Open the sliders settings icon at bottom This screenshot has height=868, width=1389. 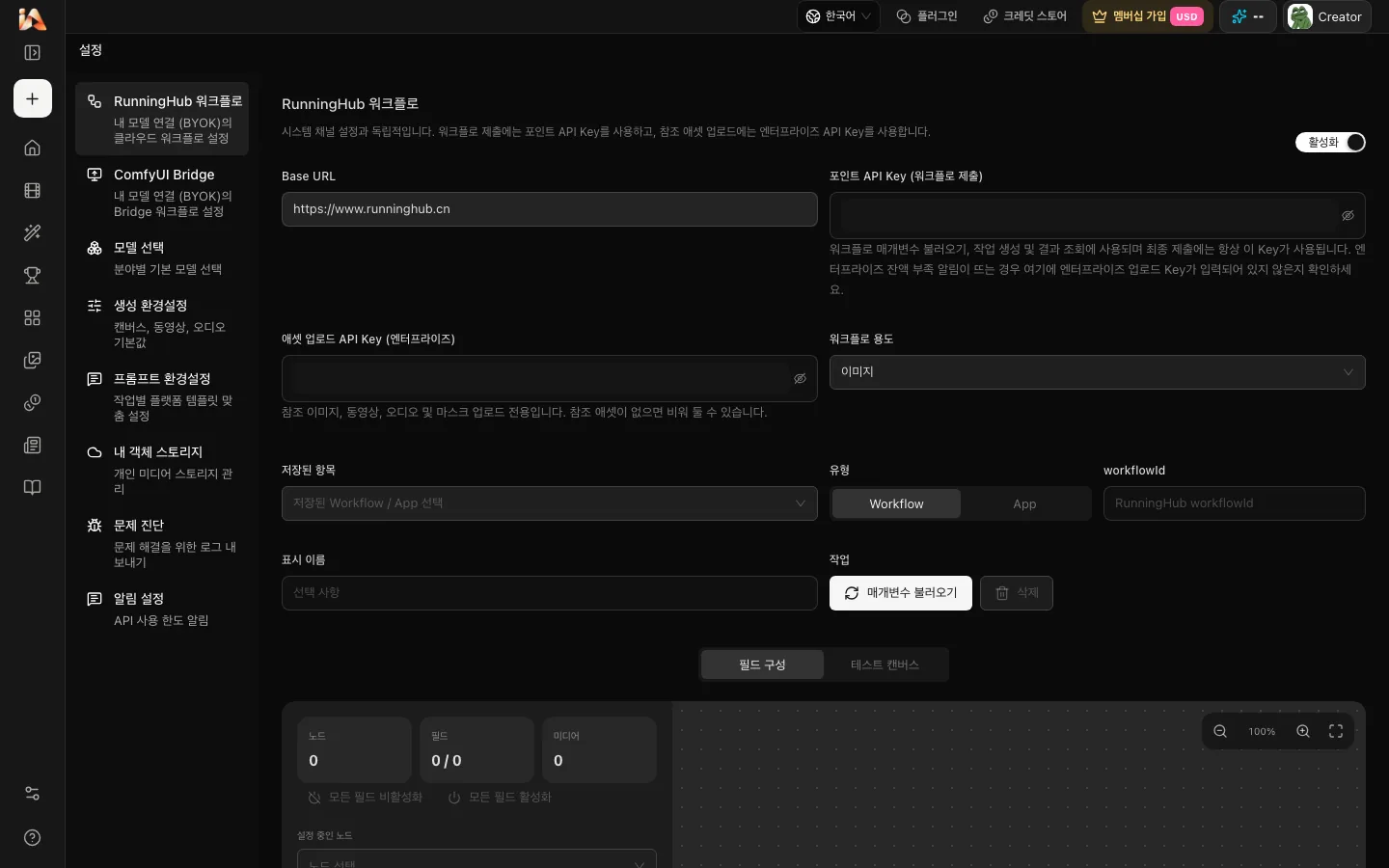(x=32, y=794)
